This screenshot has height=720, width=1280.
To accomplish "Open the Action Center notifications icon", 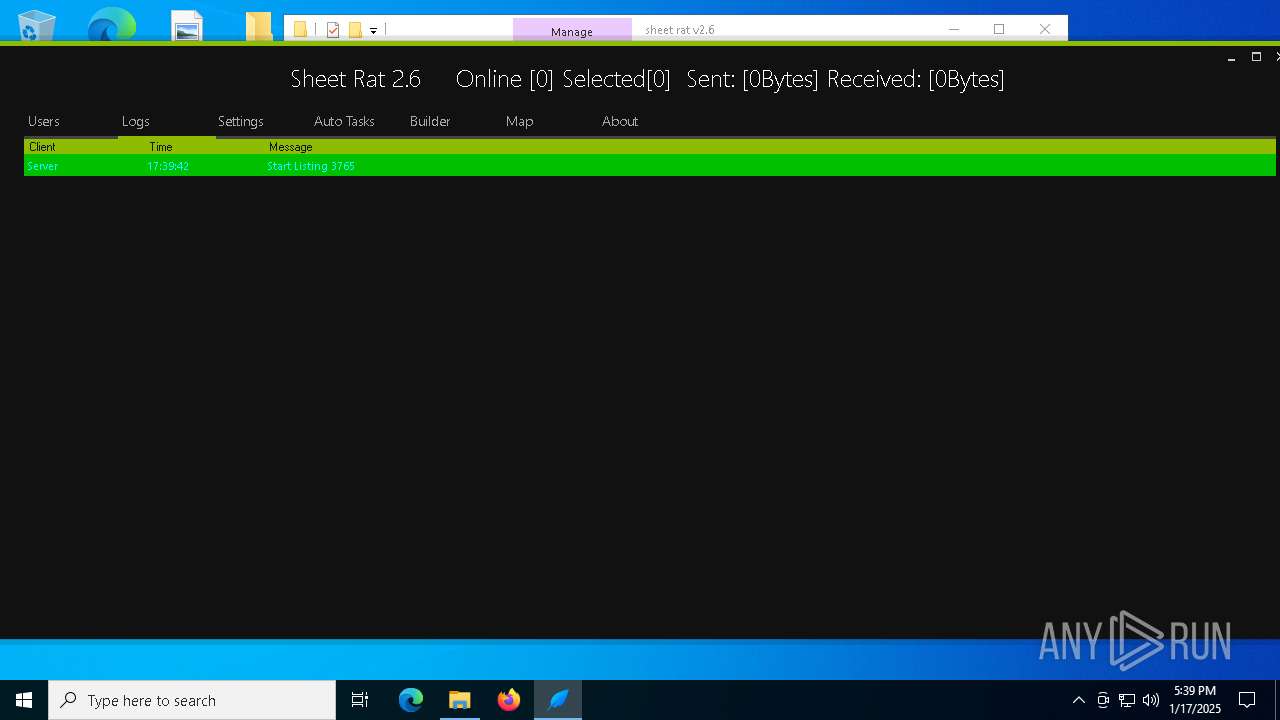I will (x=1247, y=700).
